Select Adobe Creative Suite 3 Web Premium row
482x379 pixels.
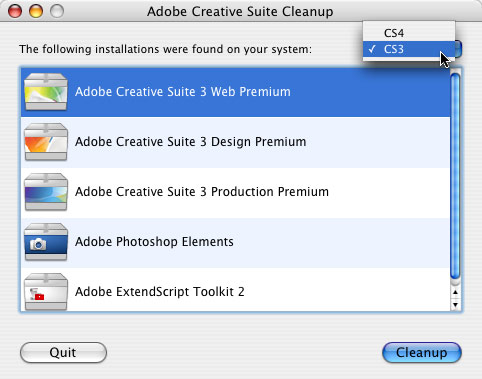point(235,92)
